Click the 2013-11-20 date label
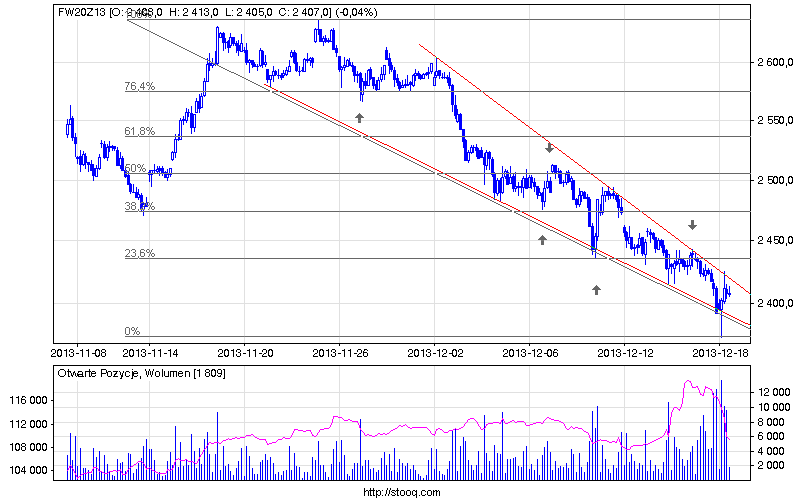This screenshot has width=800, height=500. tap(245, 353)
